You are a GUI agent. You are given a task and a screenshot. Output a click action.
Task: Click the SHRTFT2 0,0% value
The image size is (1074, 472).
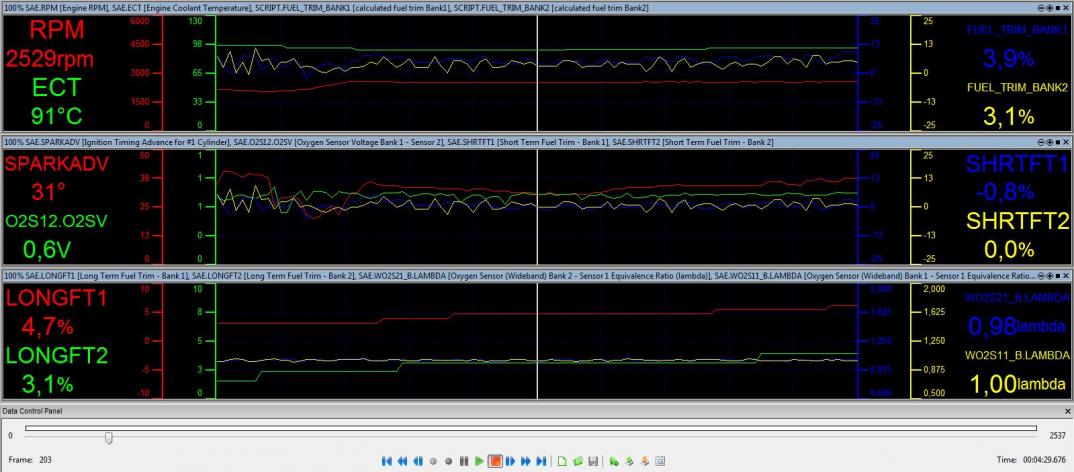coord(1008,250)
